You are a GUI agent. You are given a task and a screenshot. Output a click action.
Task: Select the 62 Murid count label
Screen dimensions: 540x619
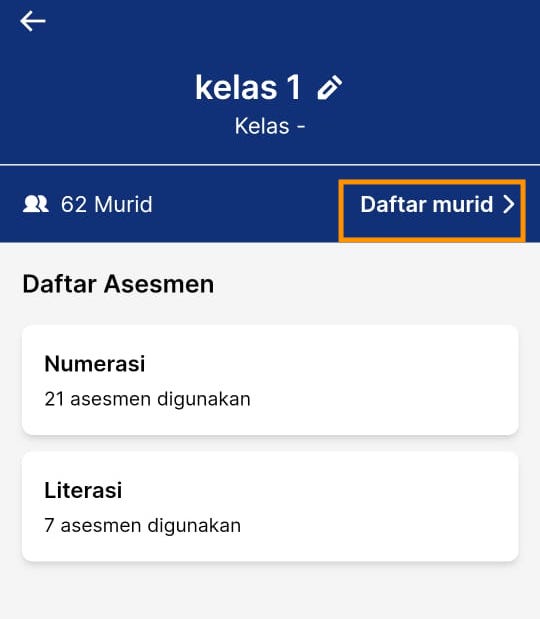pos(106,204)
